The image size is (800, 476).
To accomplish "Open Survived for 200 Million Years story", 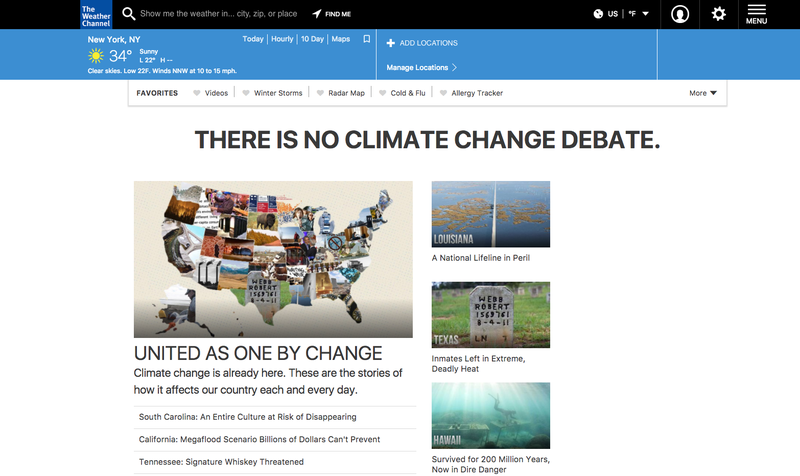I will [x=490, y=464].
